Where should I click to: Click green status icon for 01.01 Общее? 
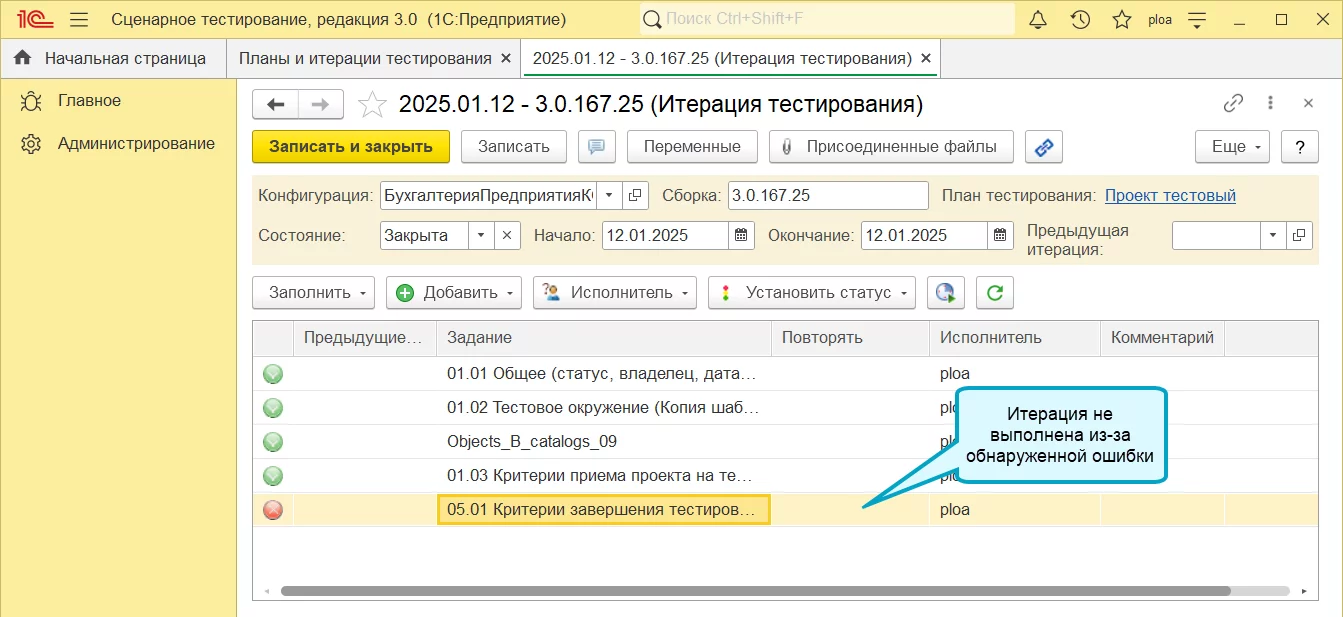pos(273,374)
